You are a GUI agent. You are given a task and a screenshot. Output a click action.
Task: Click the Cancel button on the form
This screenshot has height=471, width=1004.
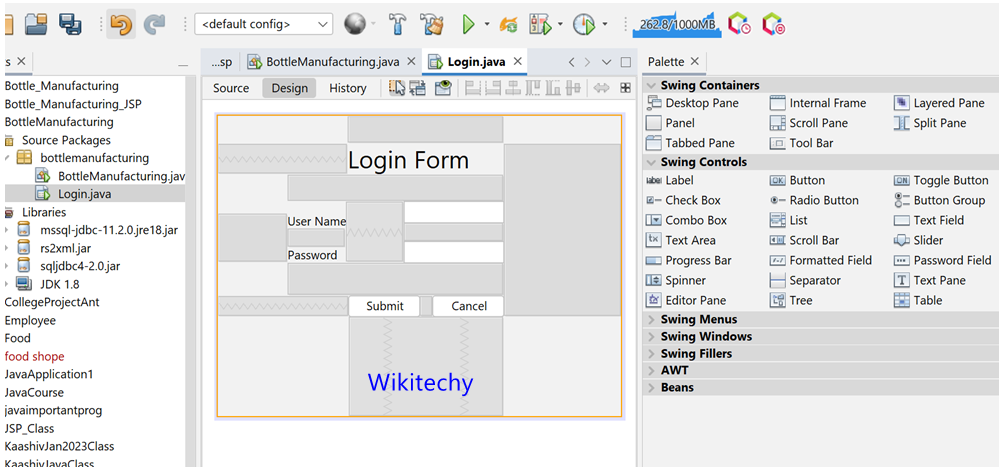468,306
